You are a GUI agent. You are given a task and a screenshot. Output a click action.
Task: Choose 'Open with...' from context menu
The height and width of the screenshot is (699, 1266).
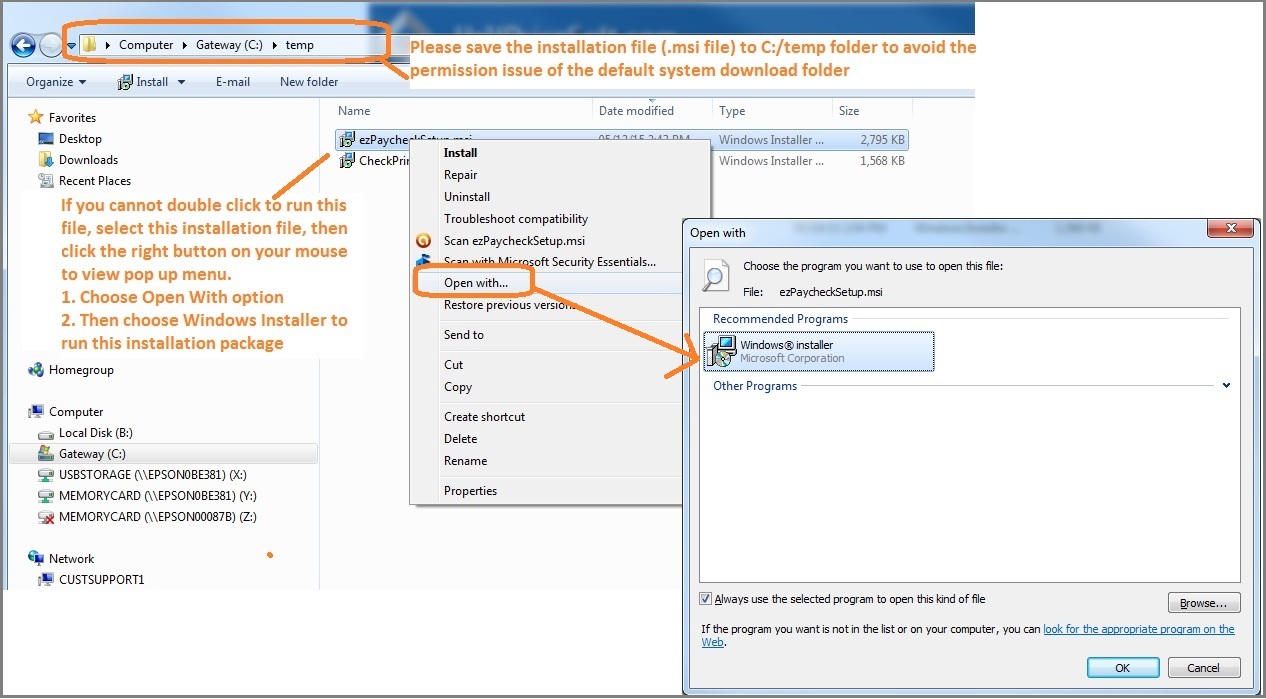[x=476, y=283]
